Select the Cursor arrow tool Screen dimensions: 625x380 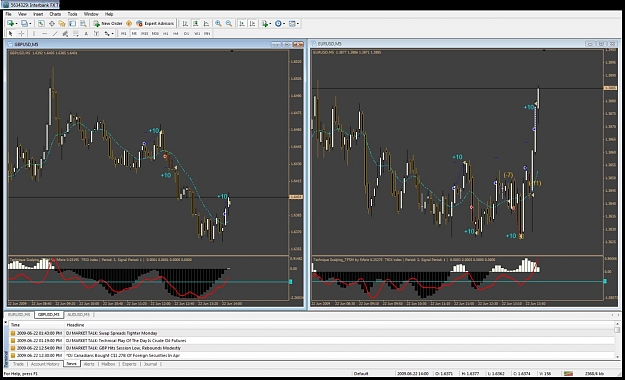11,34
